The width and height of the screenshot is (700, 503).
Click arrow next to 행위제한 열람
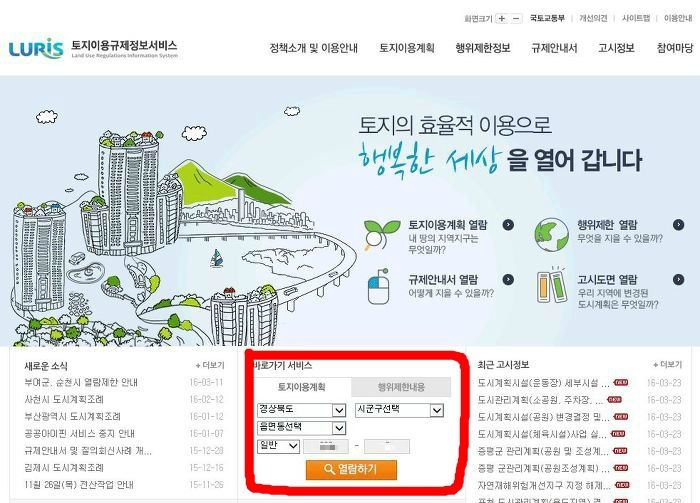click(x=679, y=224)
